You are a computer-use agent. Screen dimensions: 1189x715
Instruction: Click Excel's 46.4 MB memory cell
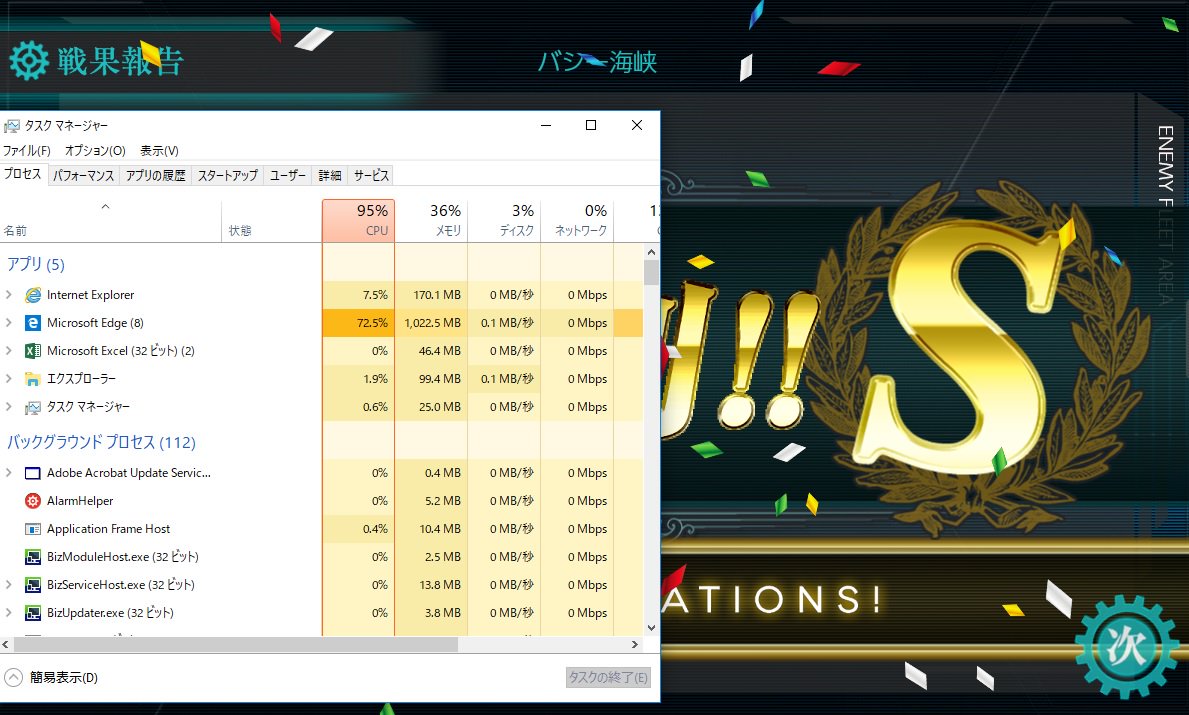coord(431,351)
